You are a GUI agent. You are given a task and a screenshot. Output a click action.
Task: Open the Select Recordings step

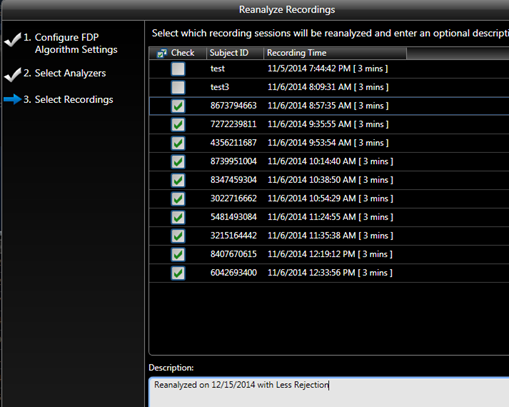(x=68, y=99)
